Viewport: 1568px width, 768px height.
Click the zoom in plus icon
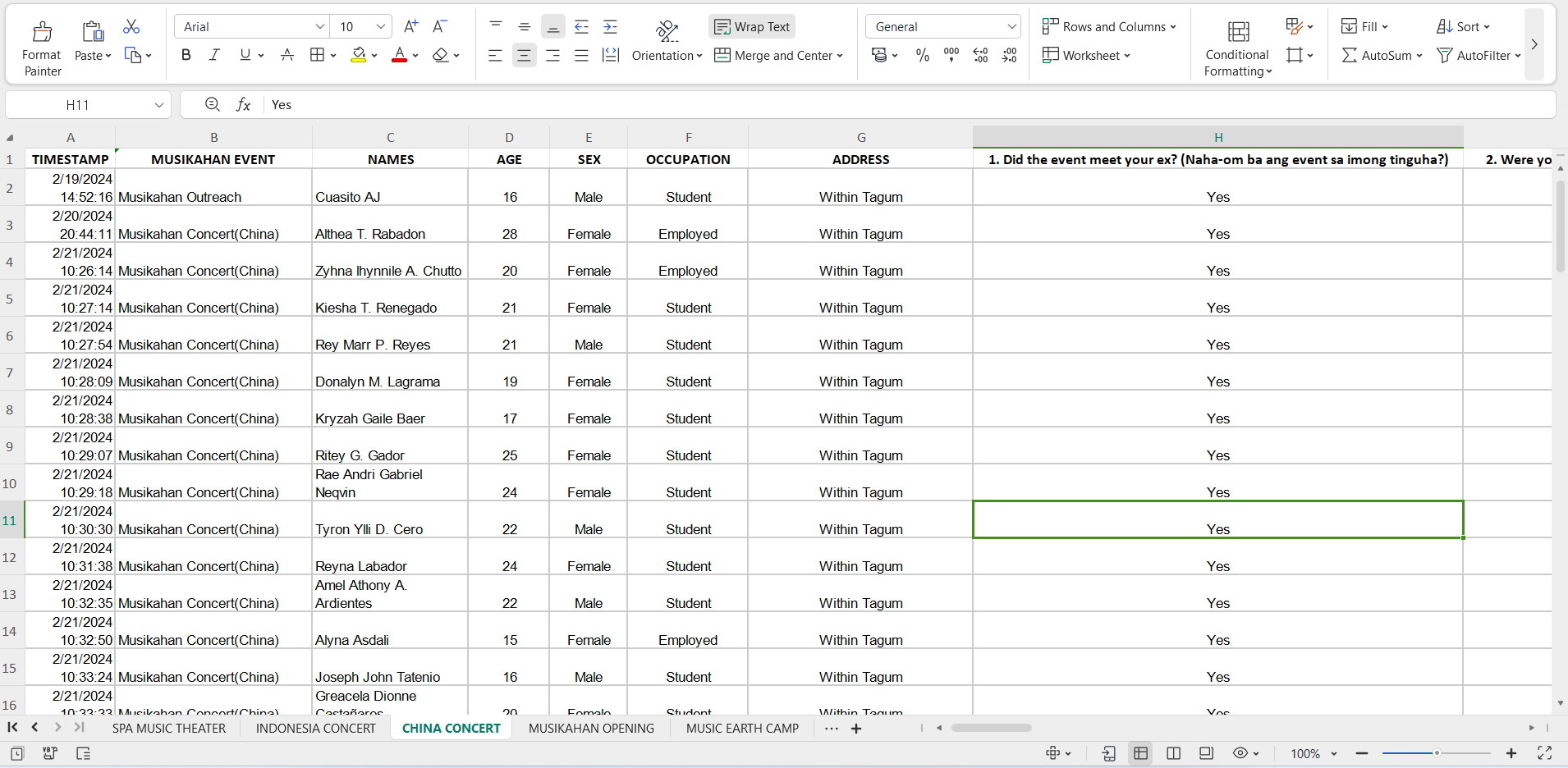tap(1511, 753)
